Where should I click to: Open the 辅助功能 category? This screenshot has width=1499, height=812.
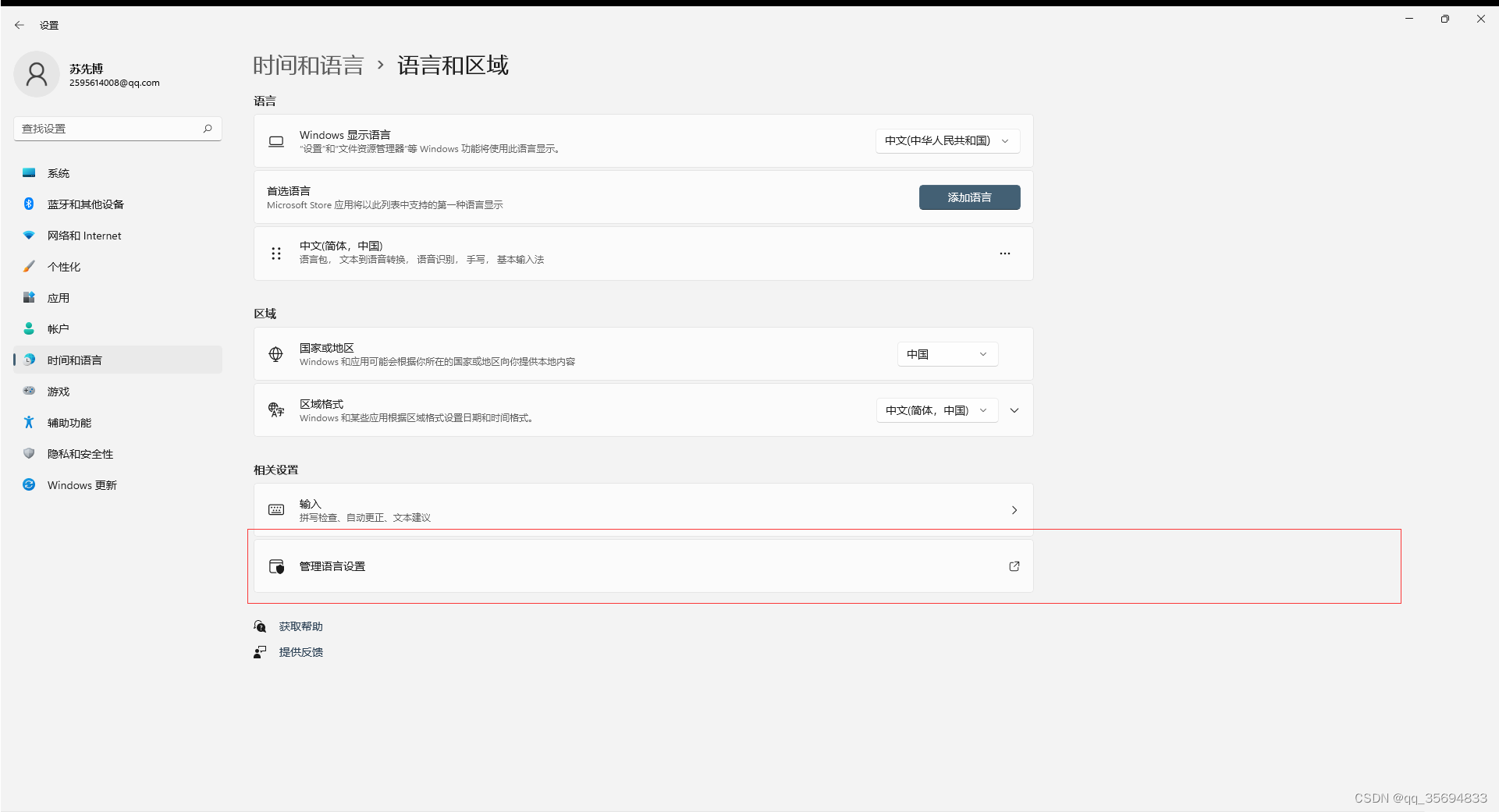pos(118,423)
